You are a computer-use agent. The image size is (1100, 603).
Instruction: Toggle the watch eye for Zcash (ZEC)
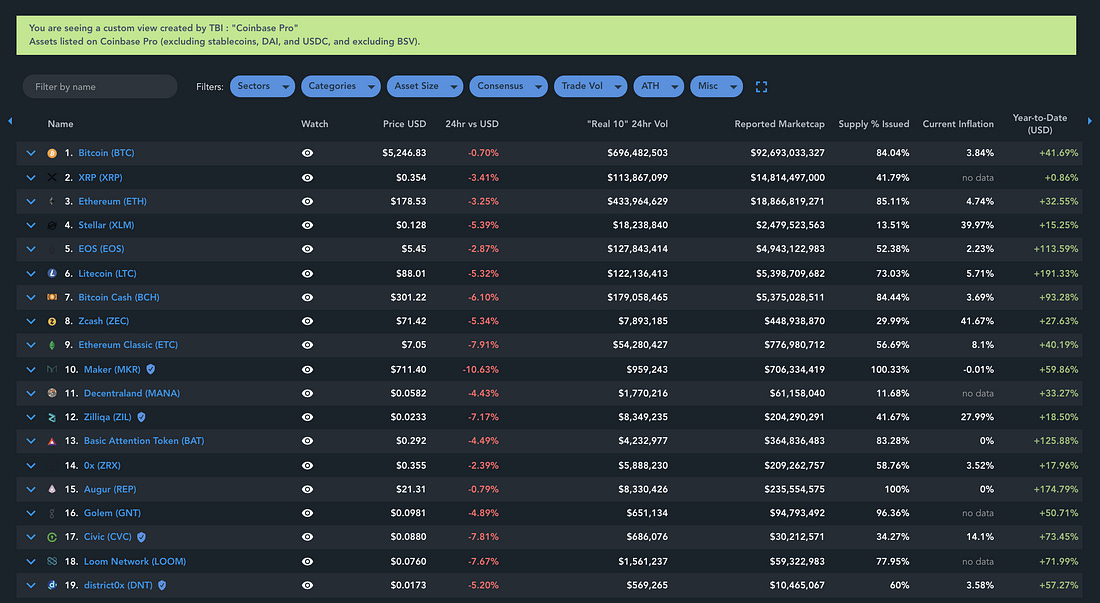coord(307,321)
